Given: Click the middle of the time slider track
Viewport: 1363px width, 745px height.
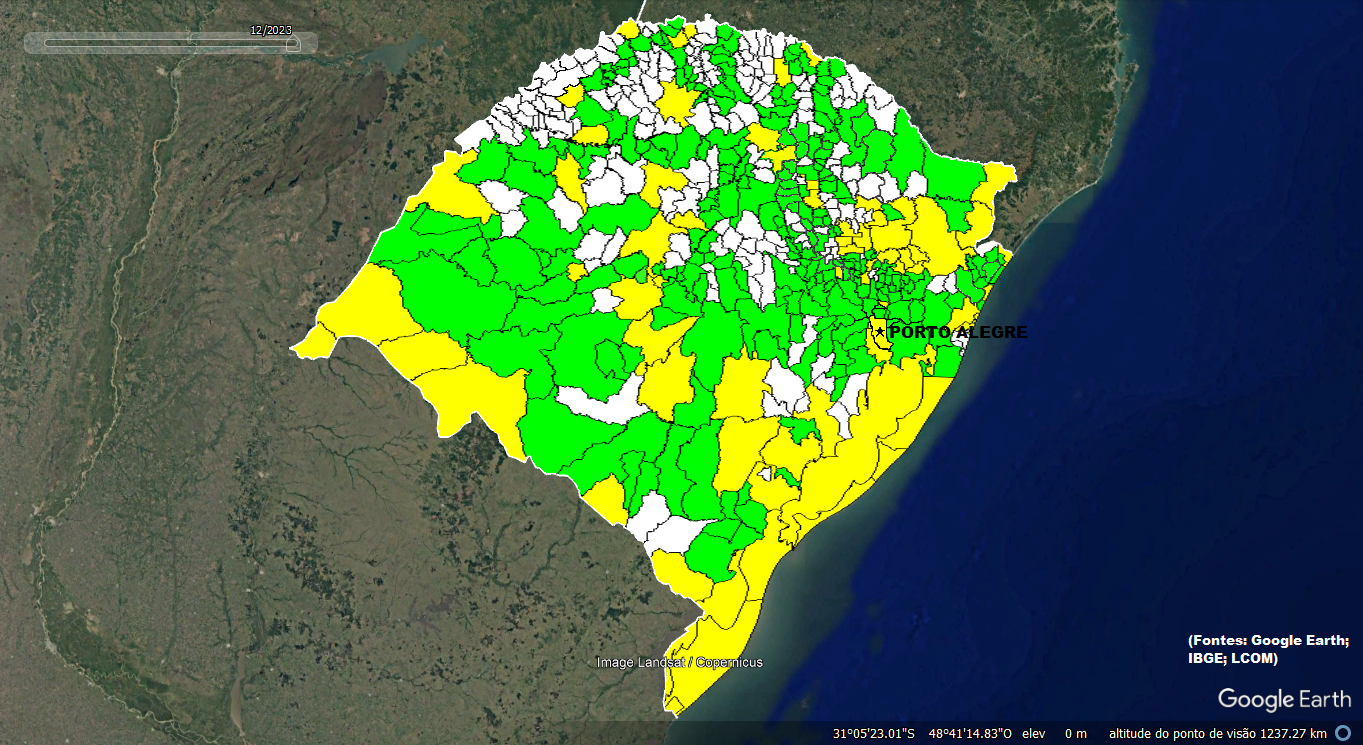Looking at the screenshot, I should click(170, 43).
